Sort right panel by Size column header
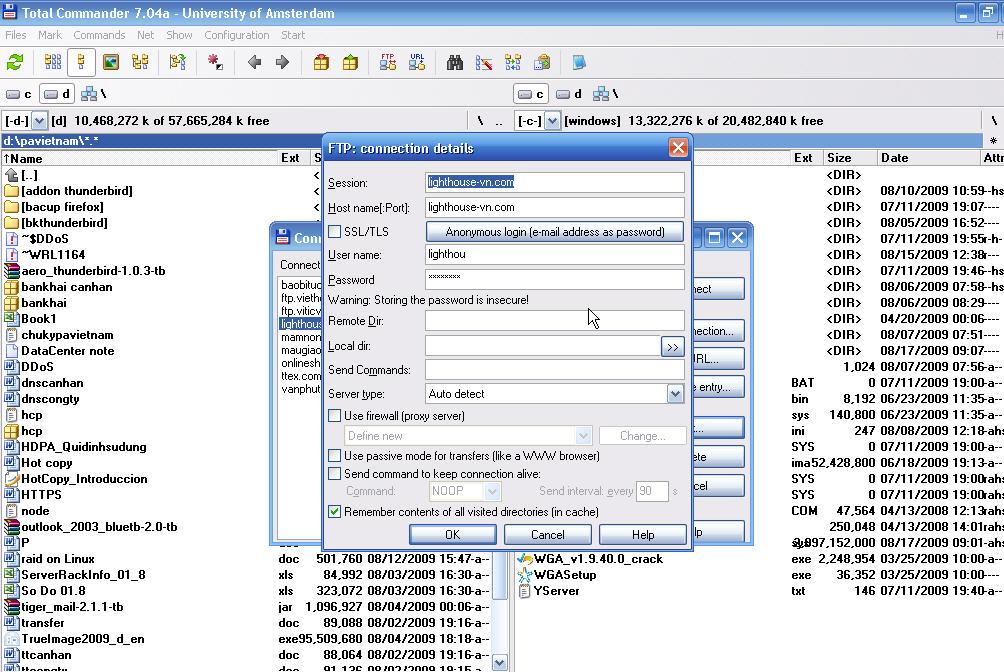The height and width of the screenshot is (672, 1004). point(848,158)
